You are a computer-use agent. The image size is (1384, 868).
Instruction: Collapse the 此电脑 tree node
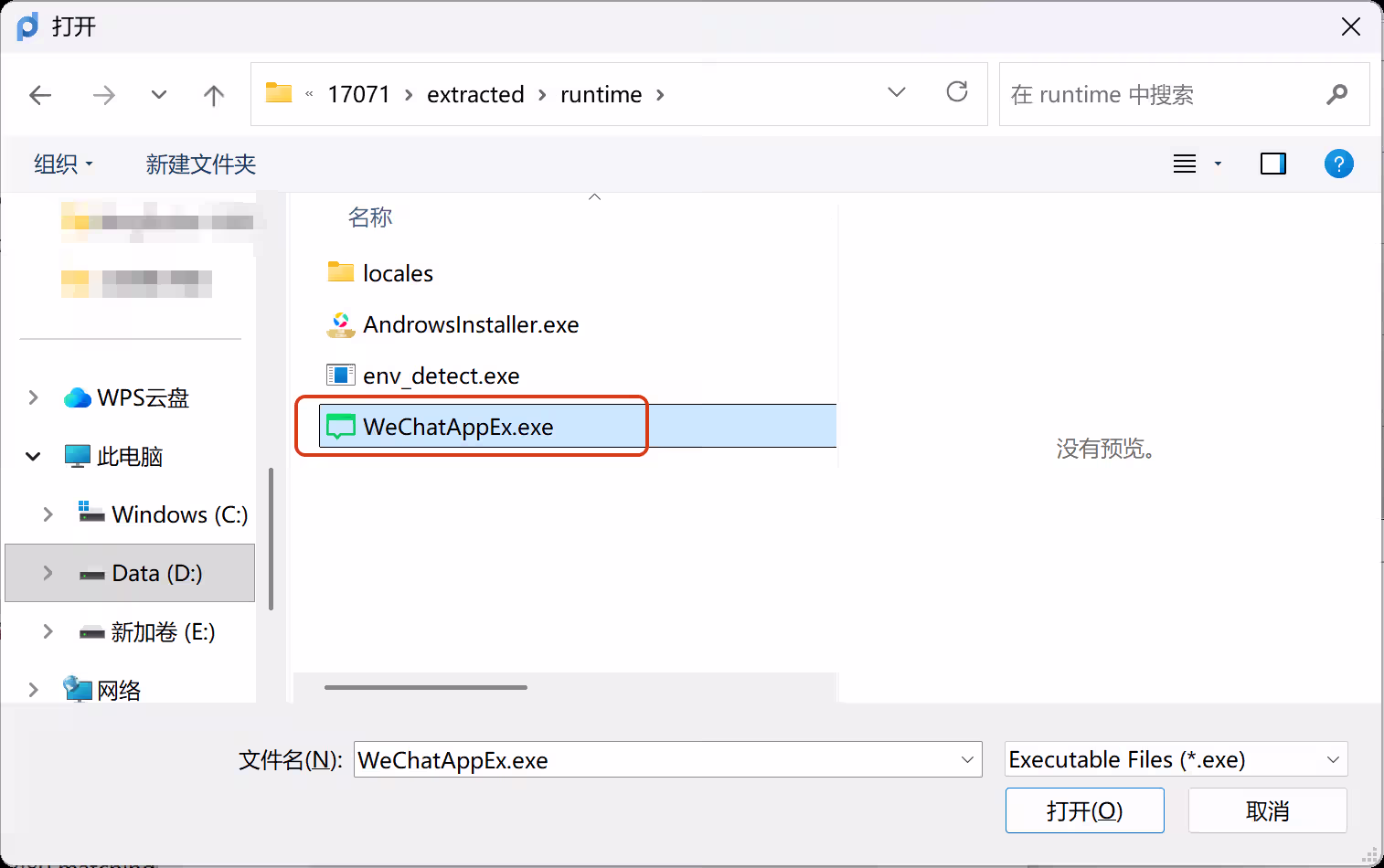33,456
